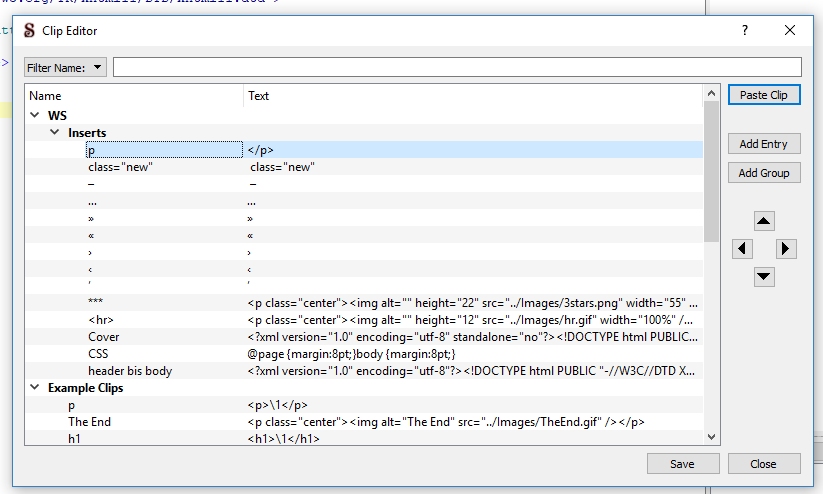The image size is (823, 494).
Task: Click the move left arrow button
Action: [x=742, y=249]
